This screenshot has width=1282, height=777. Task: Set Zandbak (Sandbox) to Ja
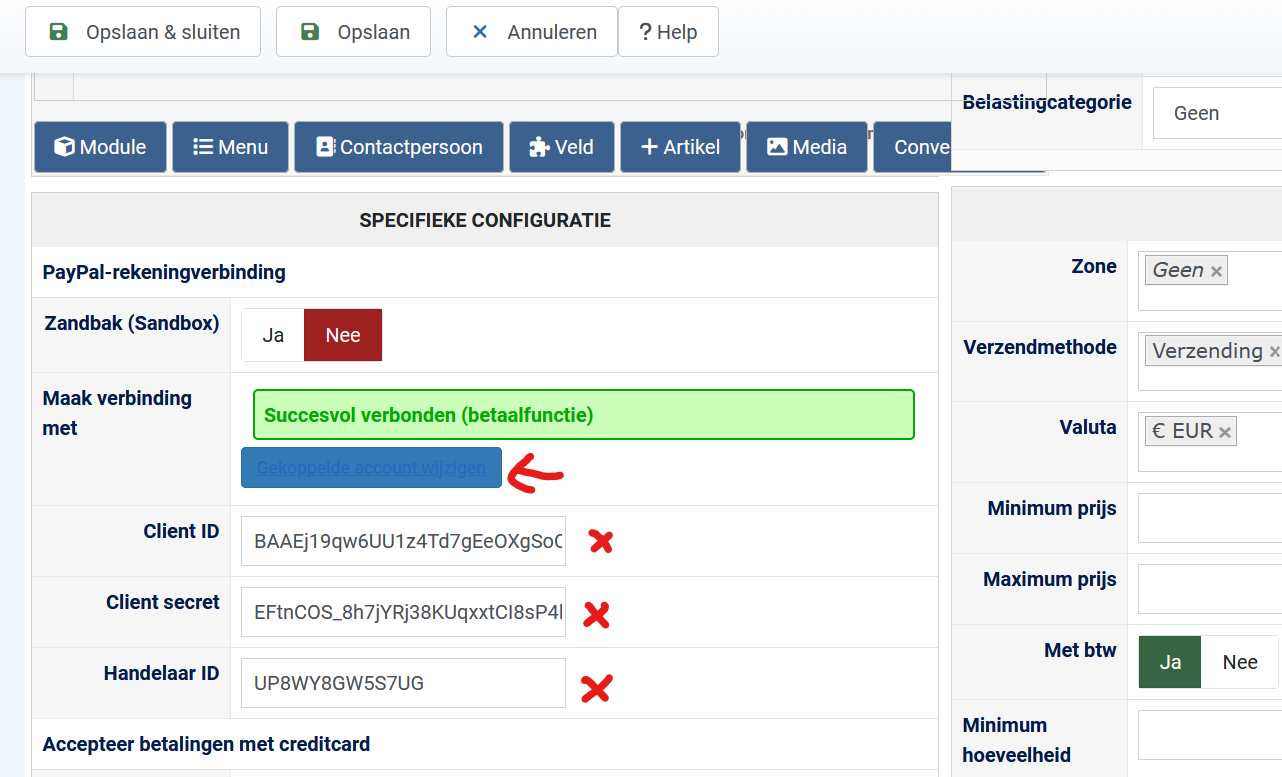click(x=273, y=335)
